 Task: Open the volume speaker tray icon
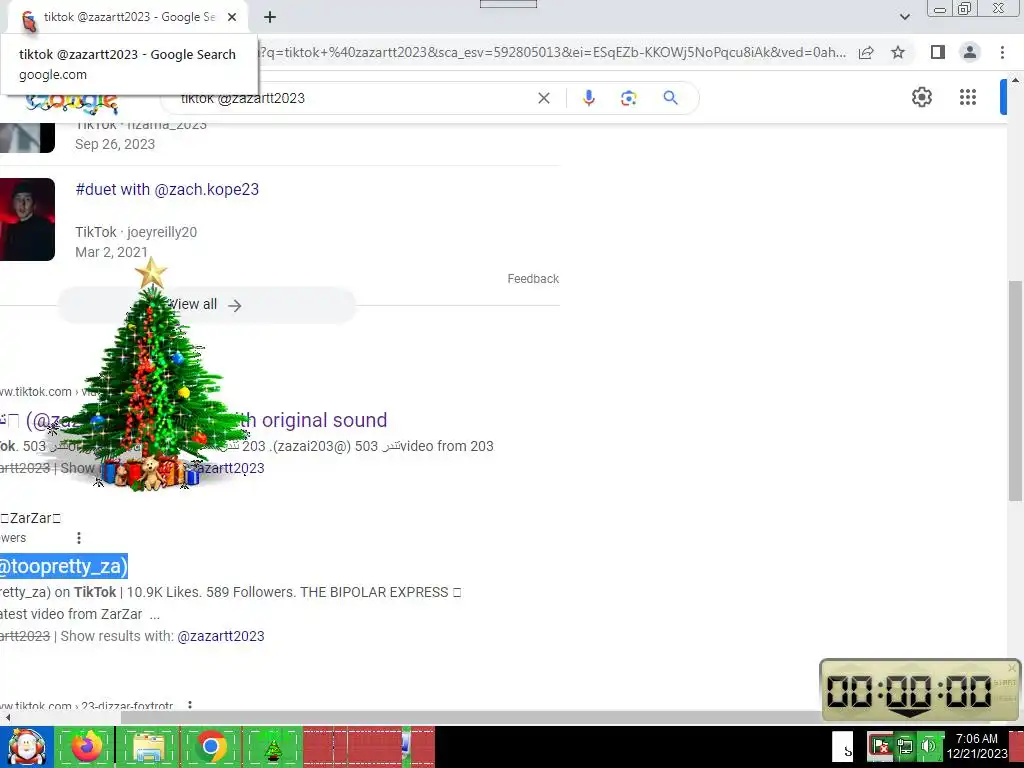tap(928, 746)
